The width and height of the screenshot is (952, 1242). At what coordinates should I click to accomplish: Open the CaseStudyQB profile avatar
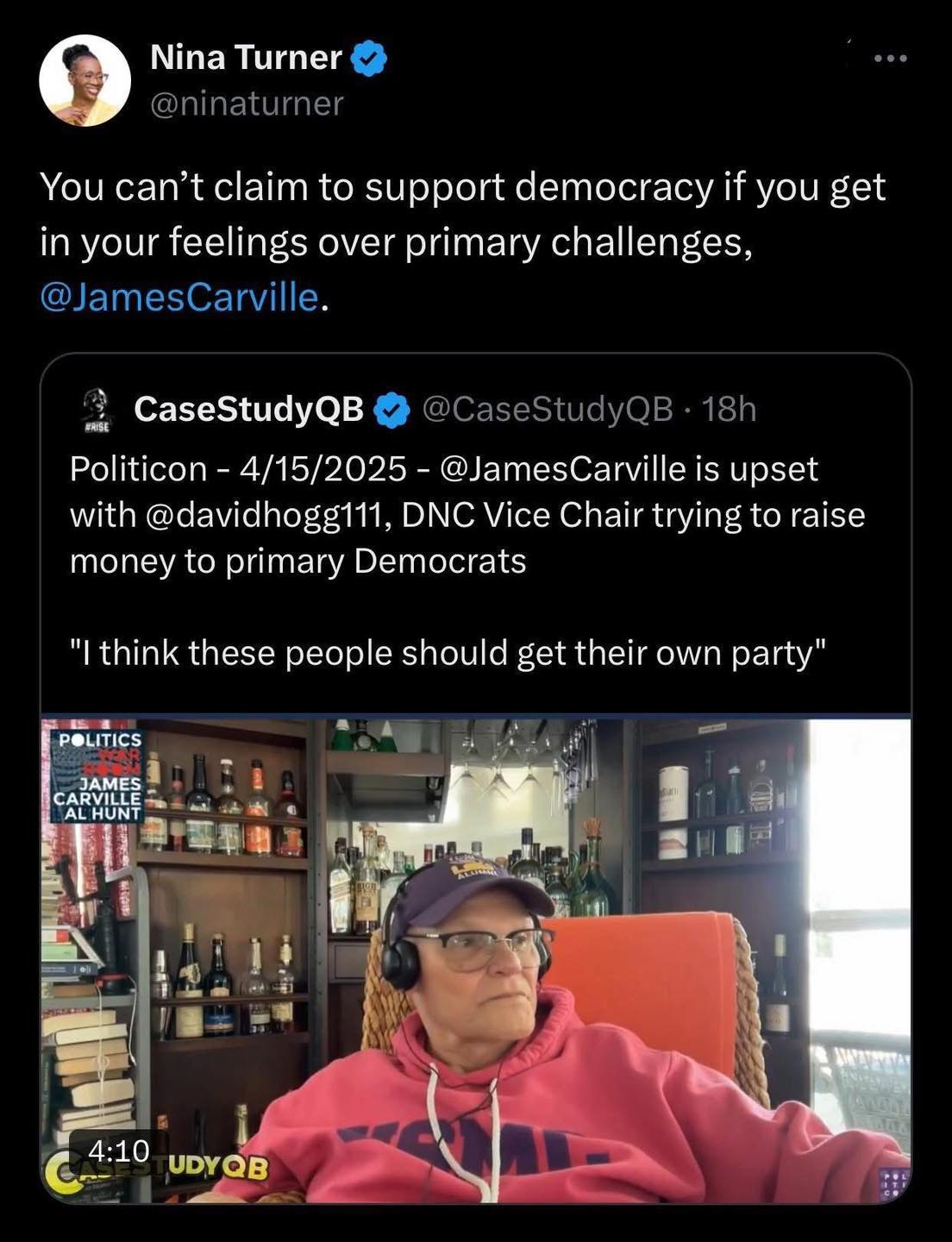click(95, 411)
